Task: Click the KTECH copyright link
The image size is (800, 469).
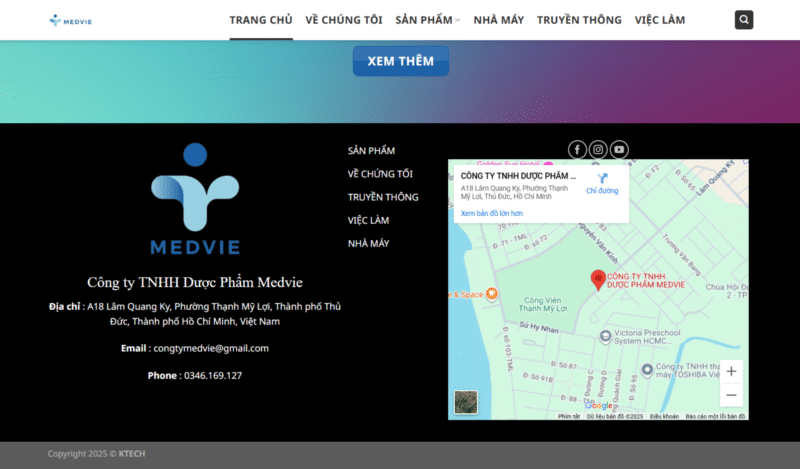Action: pyautogui.click(x=132, y=454)
